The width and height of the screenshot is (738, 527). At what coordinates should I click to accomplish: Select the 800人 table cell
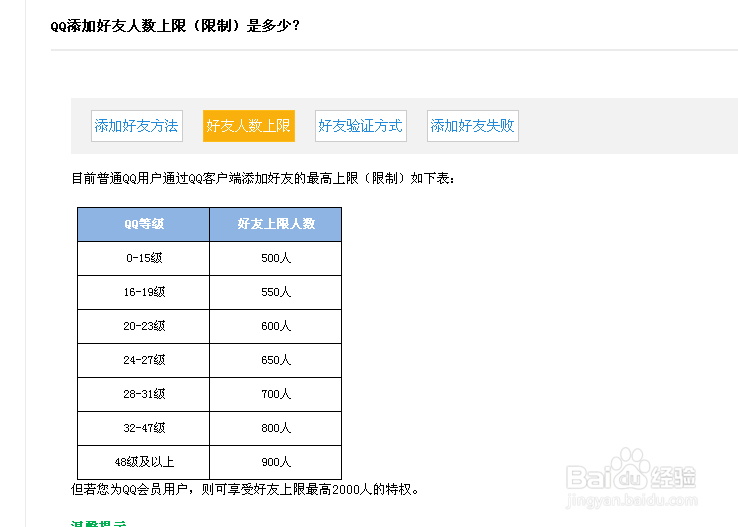pos(276,428)
